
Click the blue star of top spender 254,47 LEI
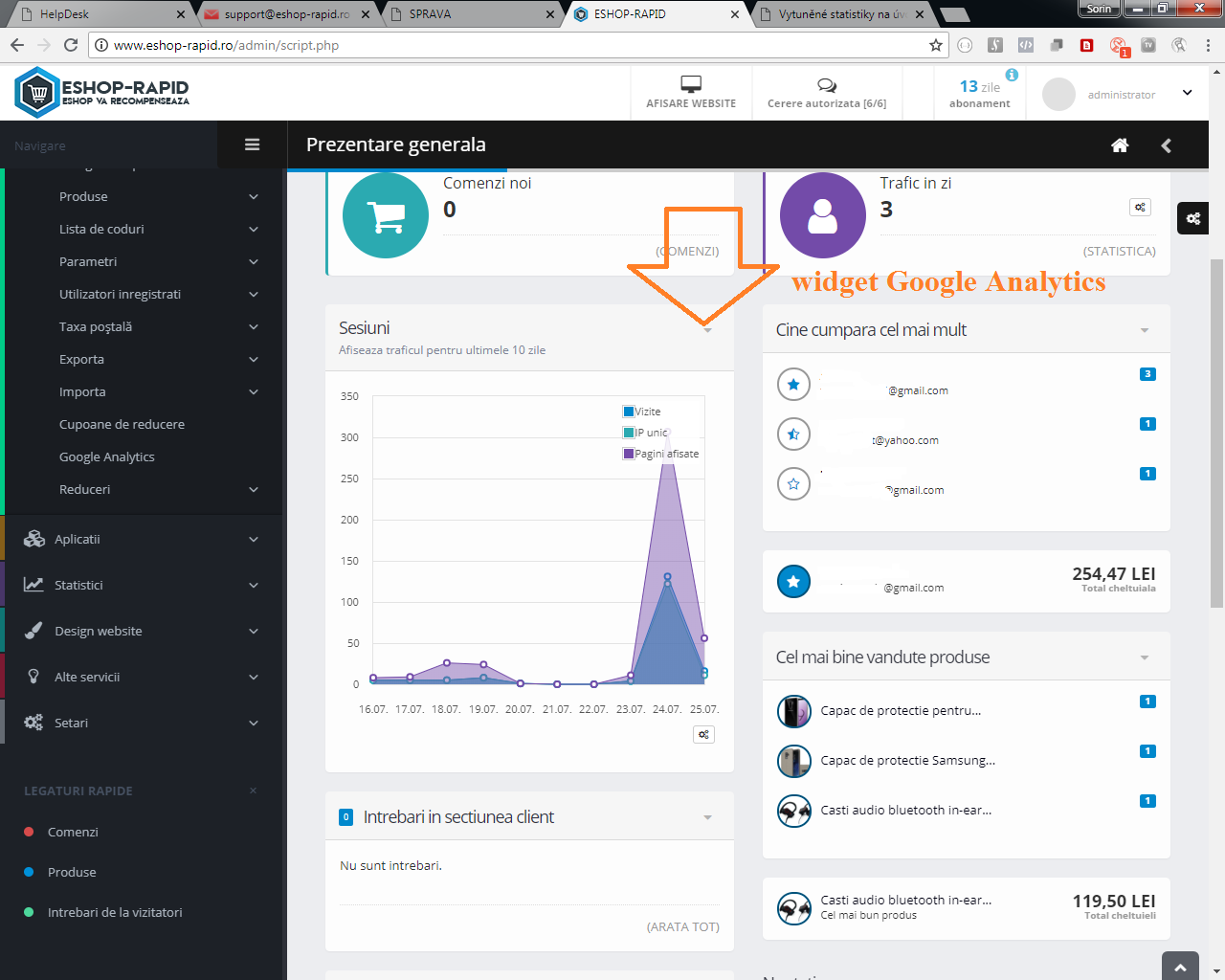793,582
